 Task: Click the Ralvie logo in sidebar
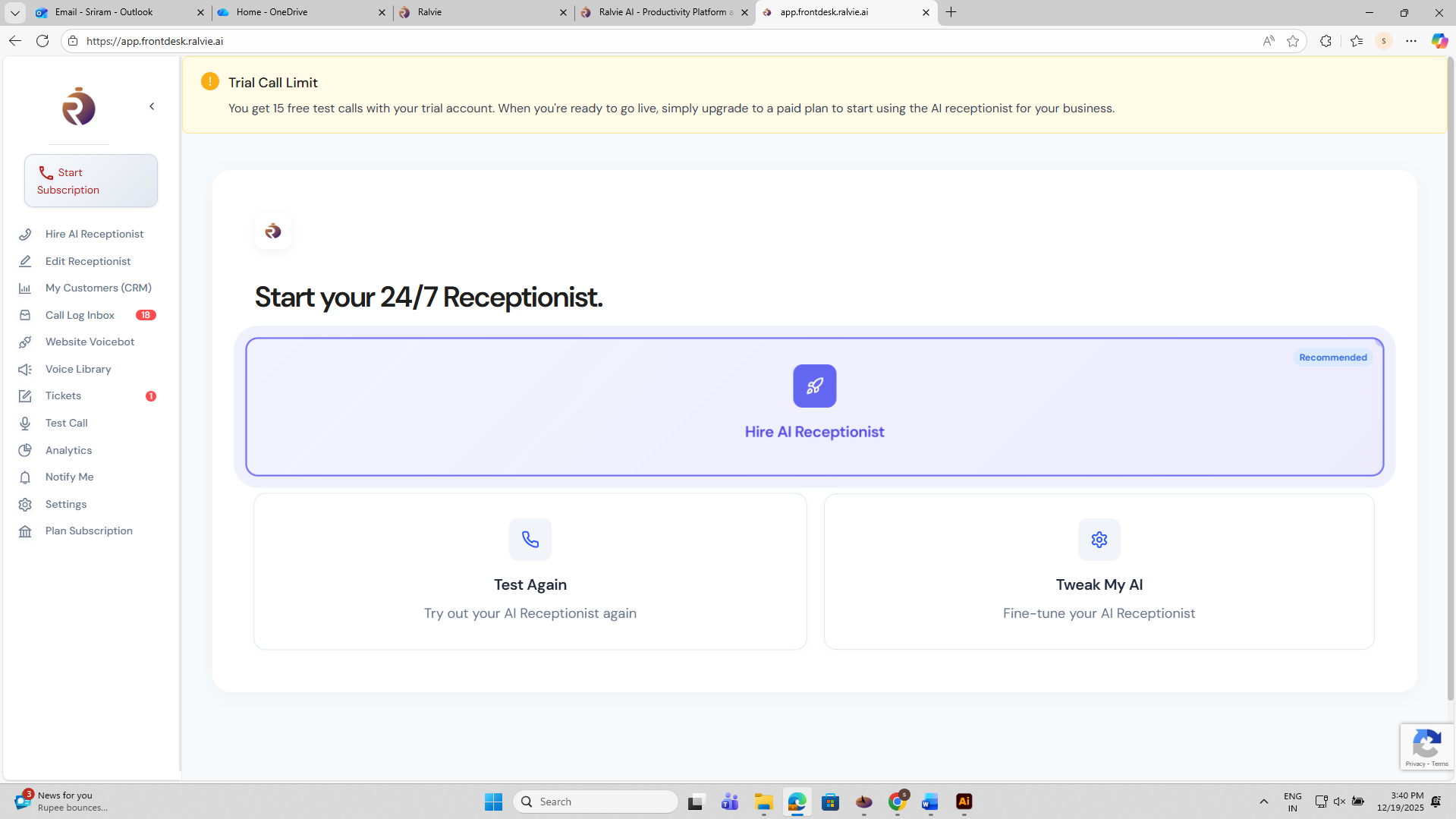[x=79, y=107]
